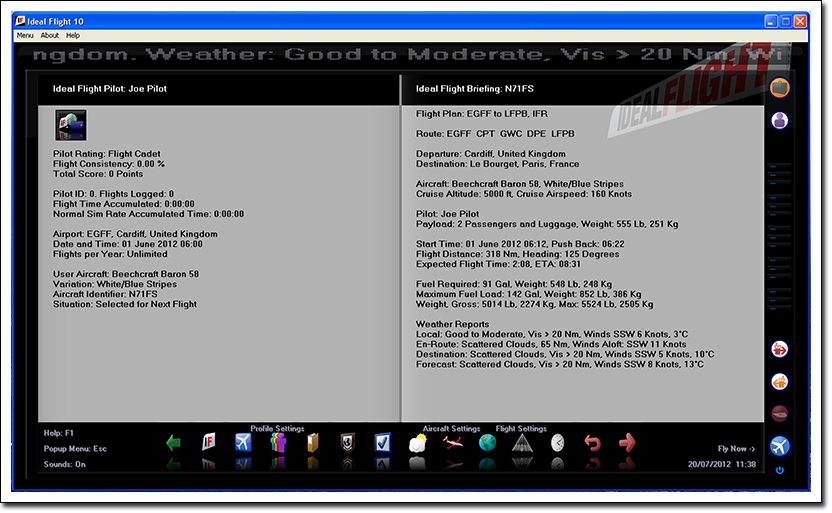Viewport: 832px width, 513px height.
Task: Open the colorful pilots group icon
Action: point(278,442)
